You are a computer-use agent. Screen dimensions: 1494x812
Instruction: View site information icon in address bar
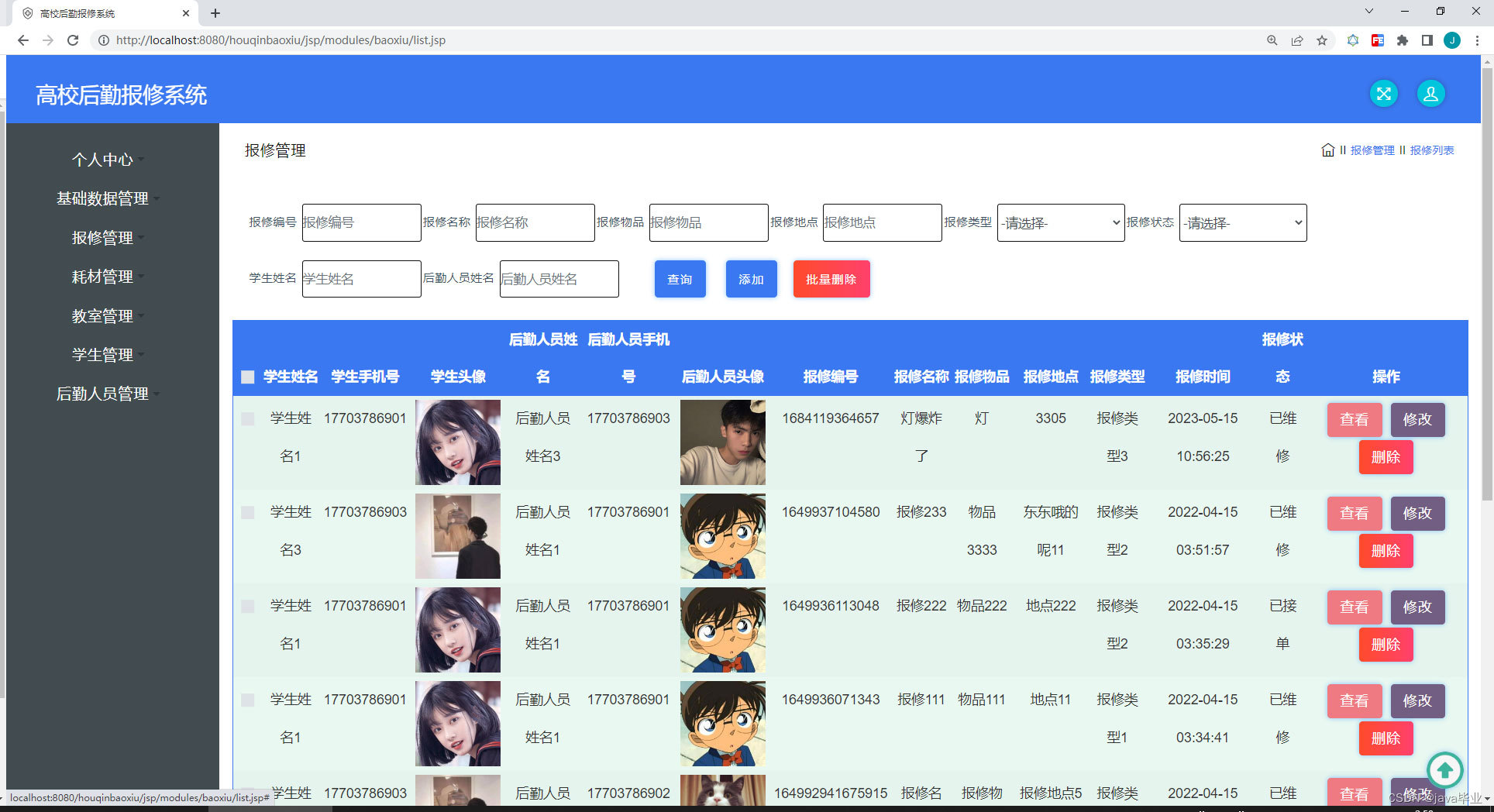103,40
